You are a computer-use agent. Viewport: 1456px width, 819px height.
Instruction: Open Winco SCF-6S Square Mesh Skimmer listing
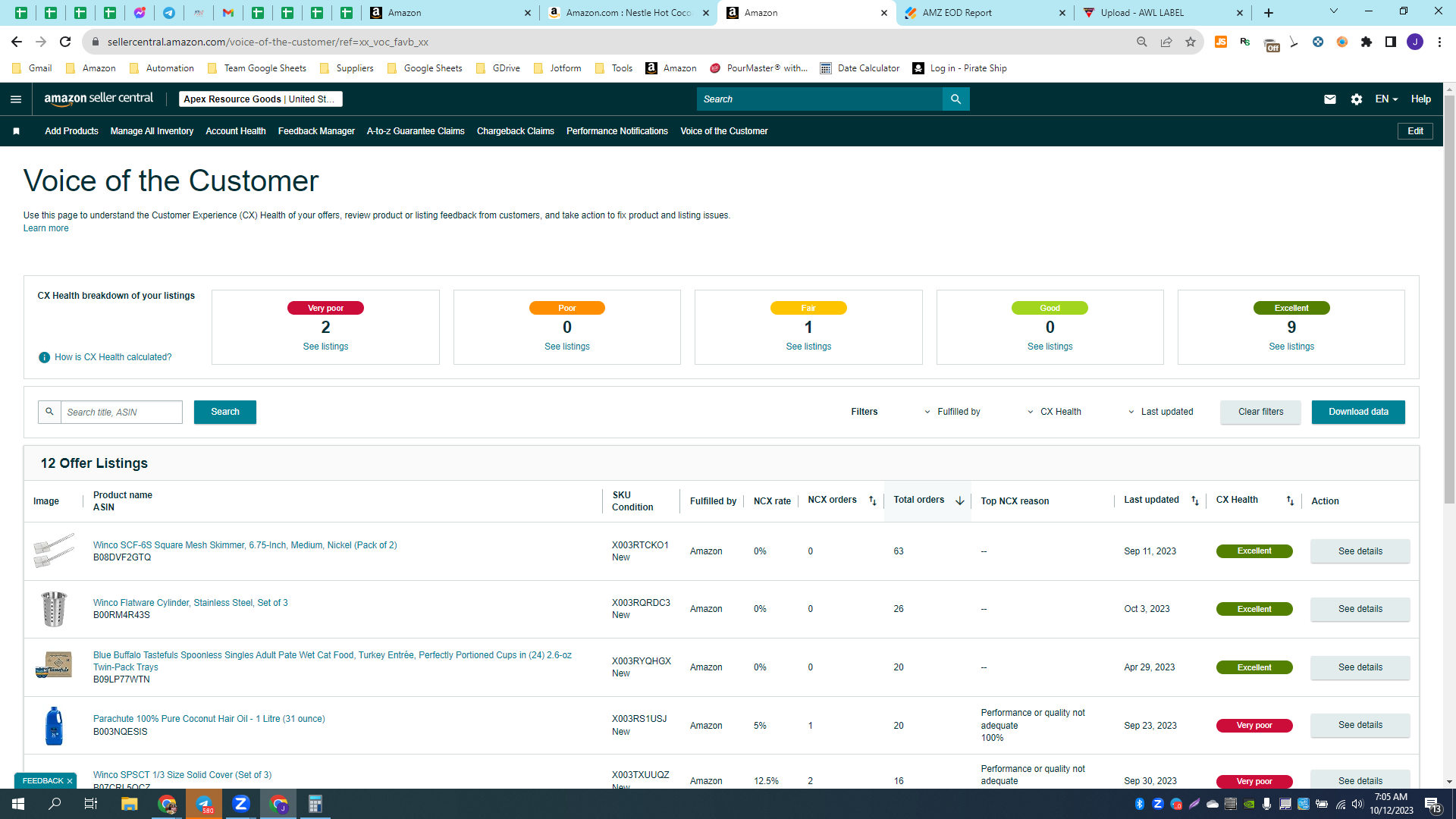[x=245, y=545]
